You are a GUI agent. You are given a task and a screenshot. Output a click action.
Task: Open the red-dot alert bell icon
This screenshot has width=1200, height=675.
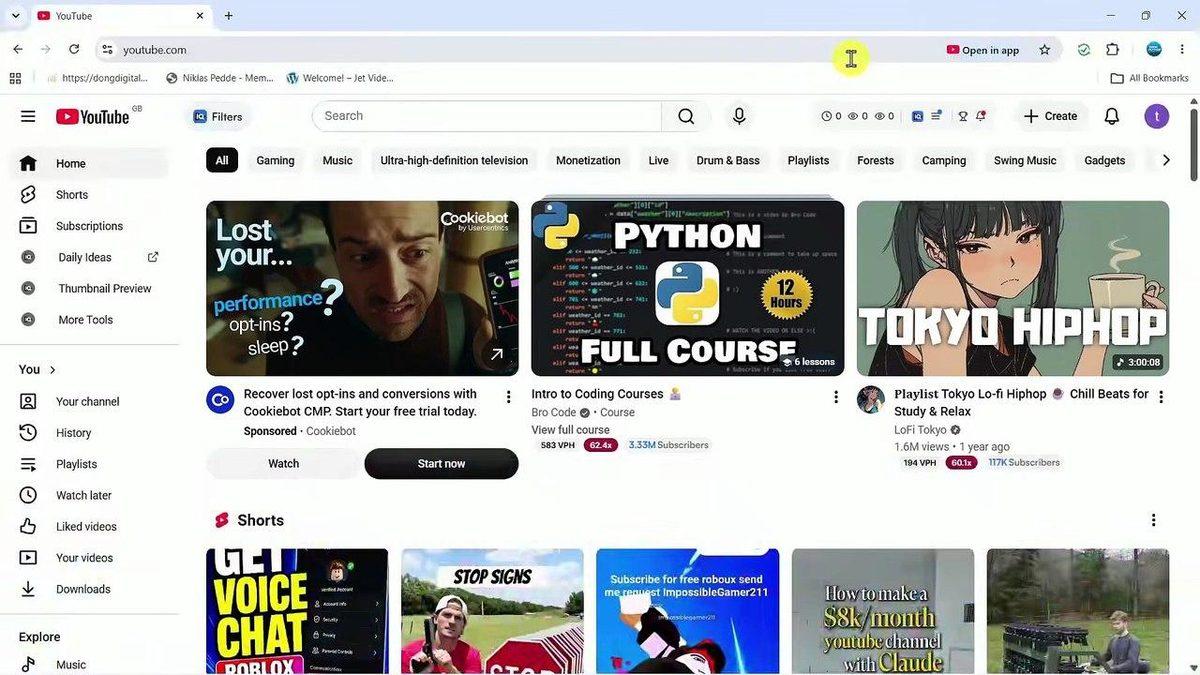[981, 116]
